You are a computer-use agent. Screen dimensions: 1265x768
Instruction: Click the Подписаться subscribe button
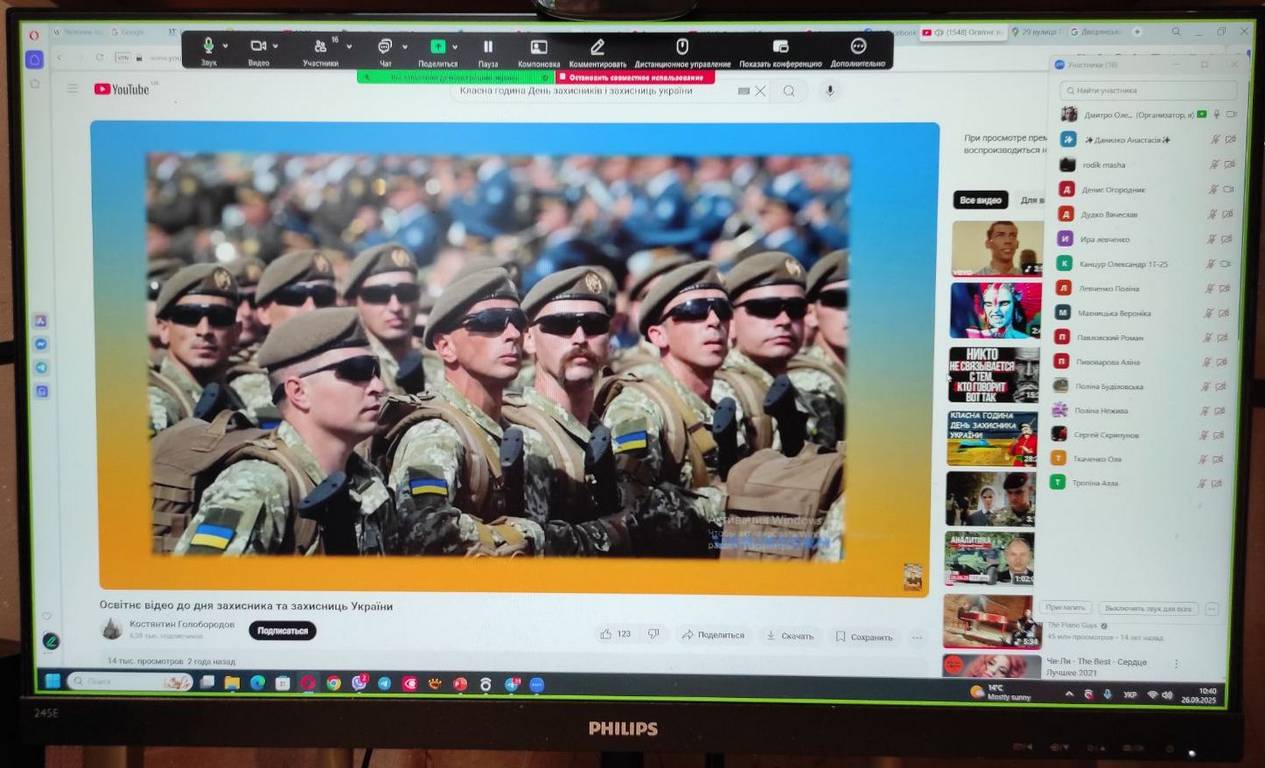(x=282, y=631)
